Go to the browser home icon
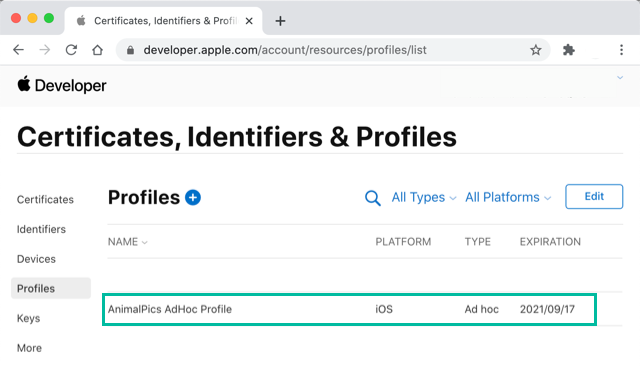Image resolution: width=640 pixels, height=368 pixels. click(x=97, y=50)
